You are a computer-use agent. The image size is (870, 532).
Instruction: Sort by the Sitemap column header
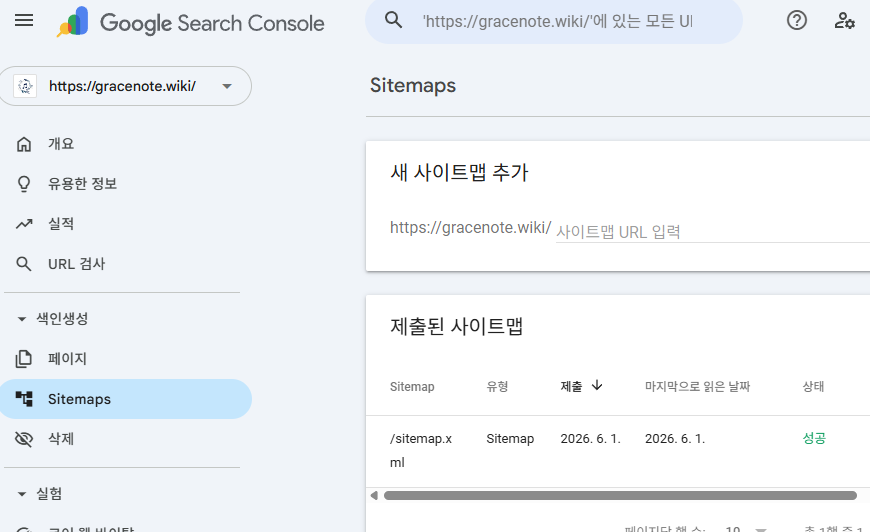pyautogui.click(x=412, y=387)
